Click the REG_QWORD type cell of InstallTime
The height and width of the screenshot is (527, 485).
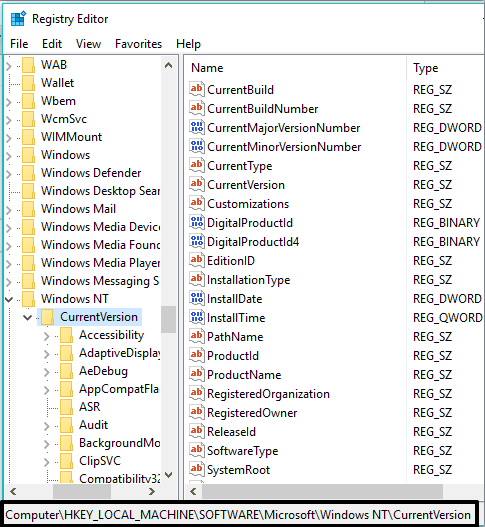(447, 317)
